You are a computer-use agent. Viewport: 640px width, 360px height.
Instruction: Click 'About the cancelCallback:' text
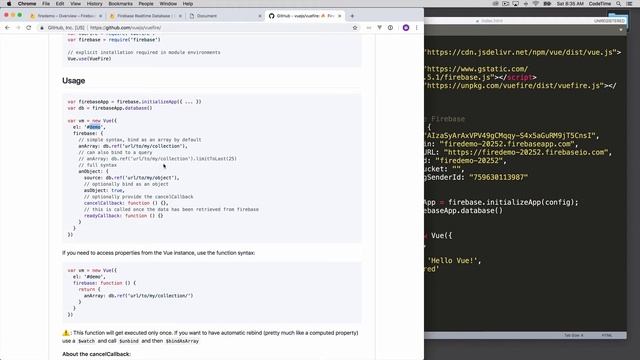[x=96, y=354]
